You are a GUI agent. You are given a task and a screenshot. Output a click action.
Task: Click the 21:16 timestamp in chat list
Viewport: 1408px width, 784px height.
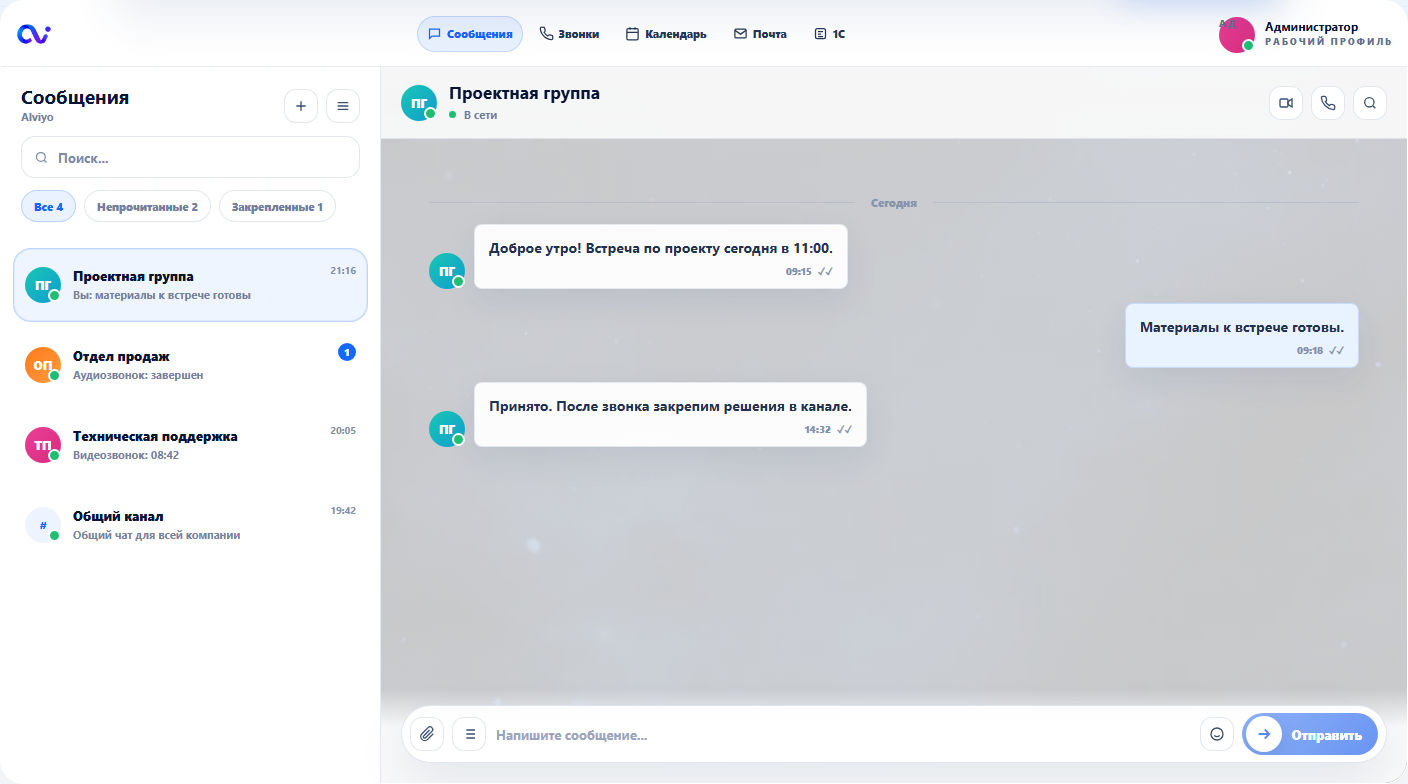click(343, 271)
